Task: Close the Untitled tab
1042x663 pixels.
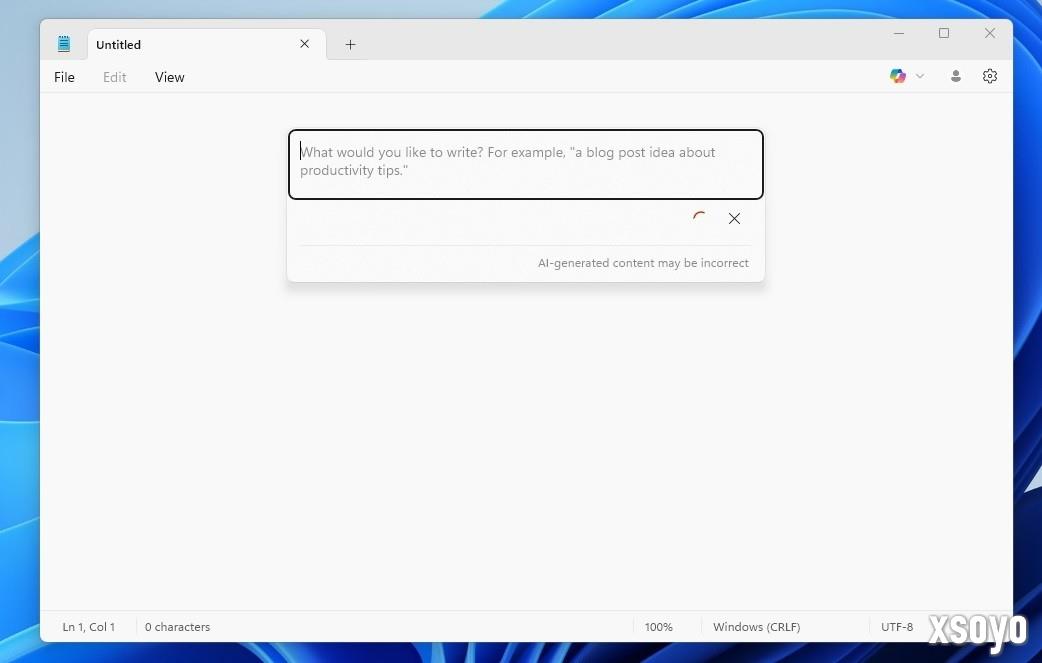Action: (x=305, y=44)
